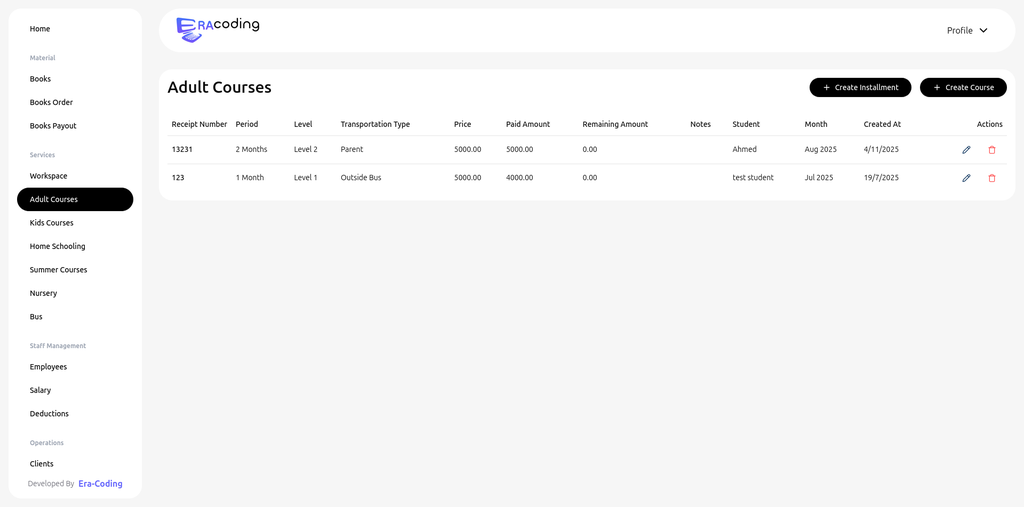
Task: Open the Home Schooling page
Action: [x=57, y=246]
